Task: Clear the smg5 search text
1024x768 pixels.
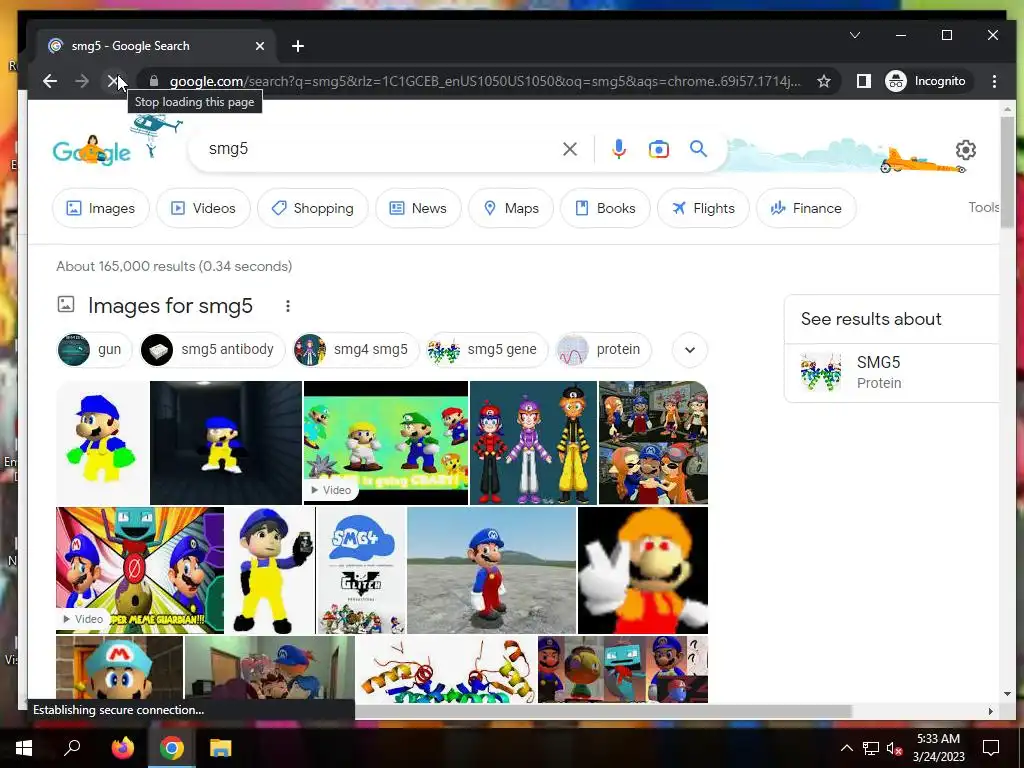Action: tap(569, 149)
